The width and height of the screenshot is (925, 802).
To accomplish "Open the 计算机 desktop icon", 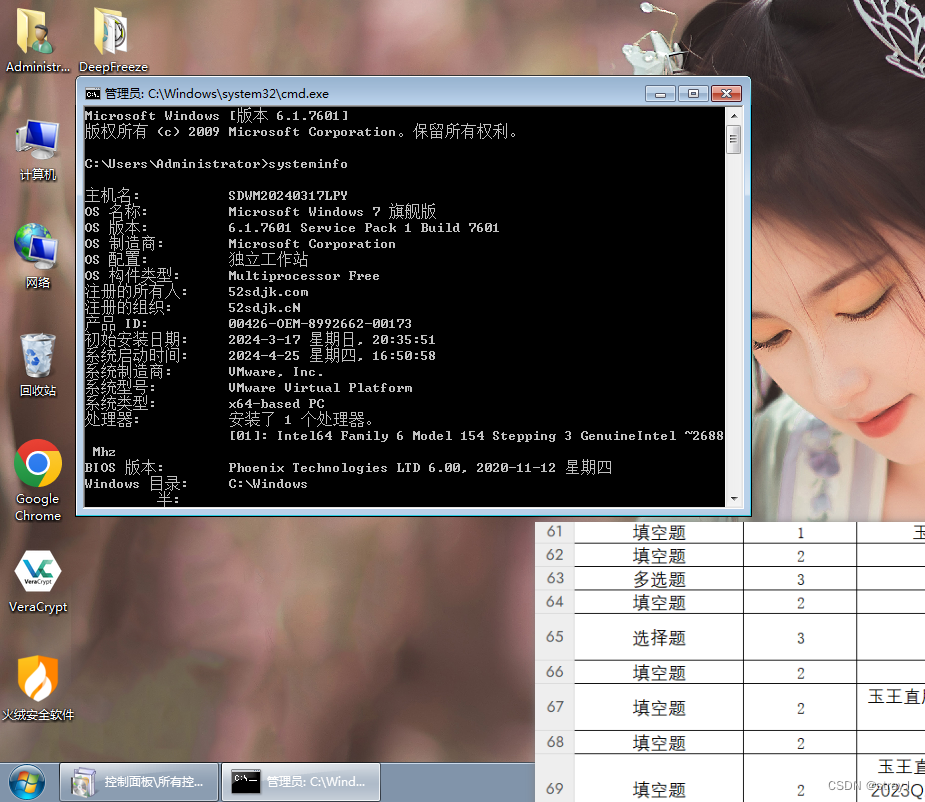I will pos(38,150).
